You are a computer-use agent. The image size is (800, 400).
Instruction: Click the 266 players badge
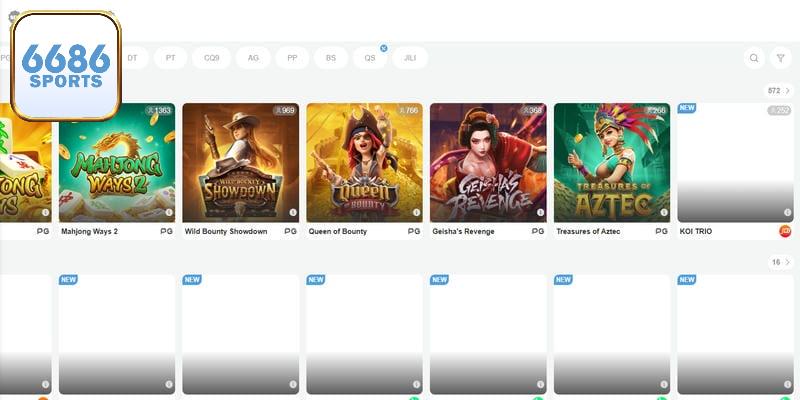656,111
